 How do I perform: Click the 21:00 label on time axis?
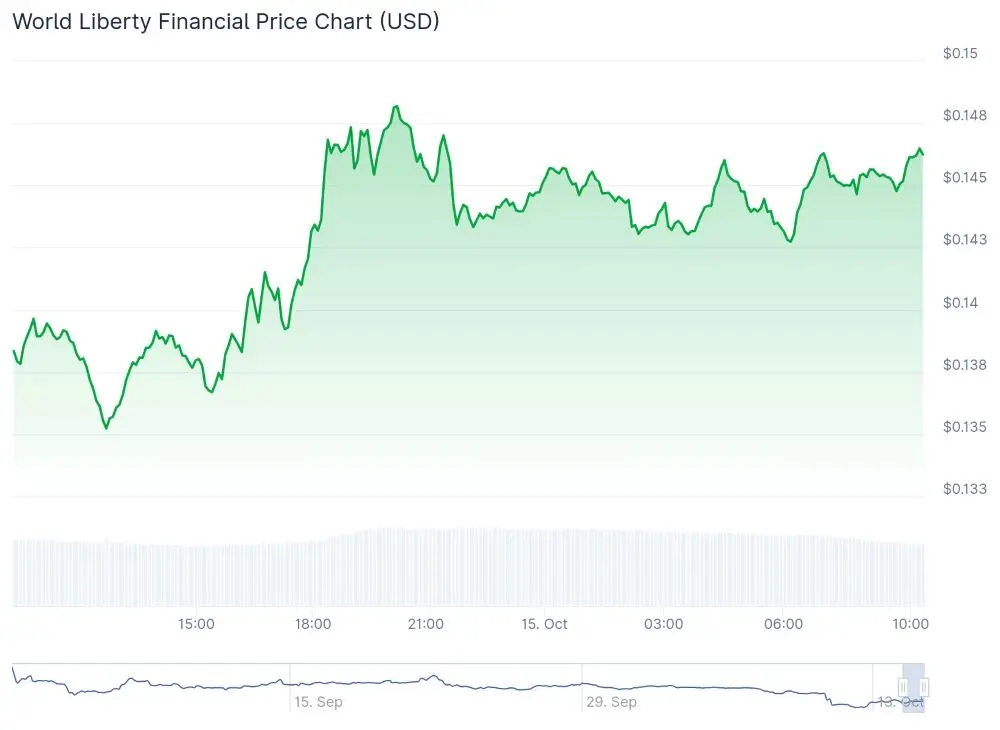click(426, 624)
